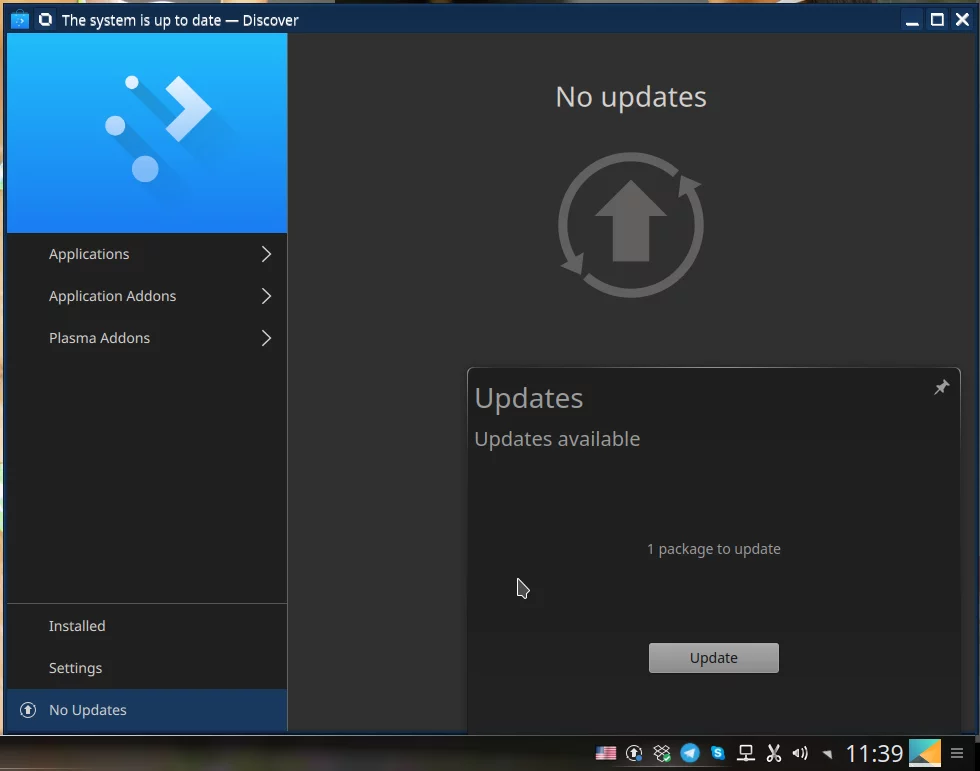
Task: Click the 11:39 clock
Action: pos(874,754)
